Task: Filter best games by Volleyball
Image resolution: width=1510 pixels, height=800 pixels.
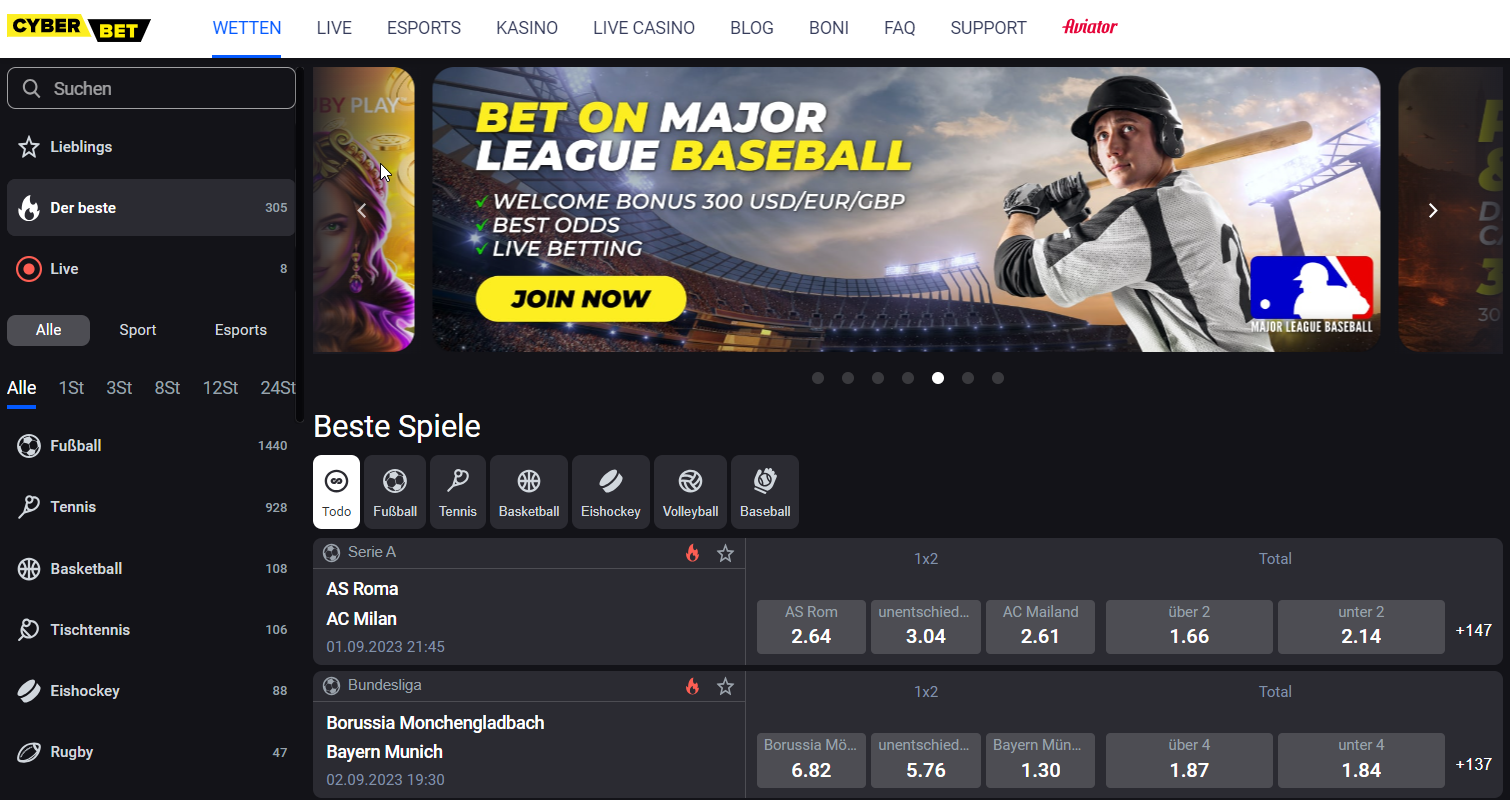Action: tap(690, 492)
